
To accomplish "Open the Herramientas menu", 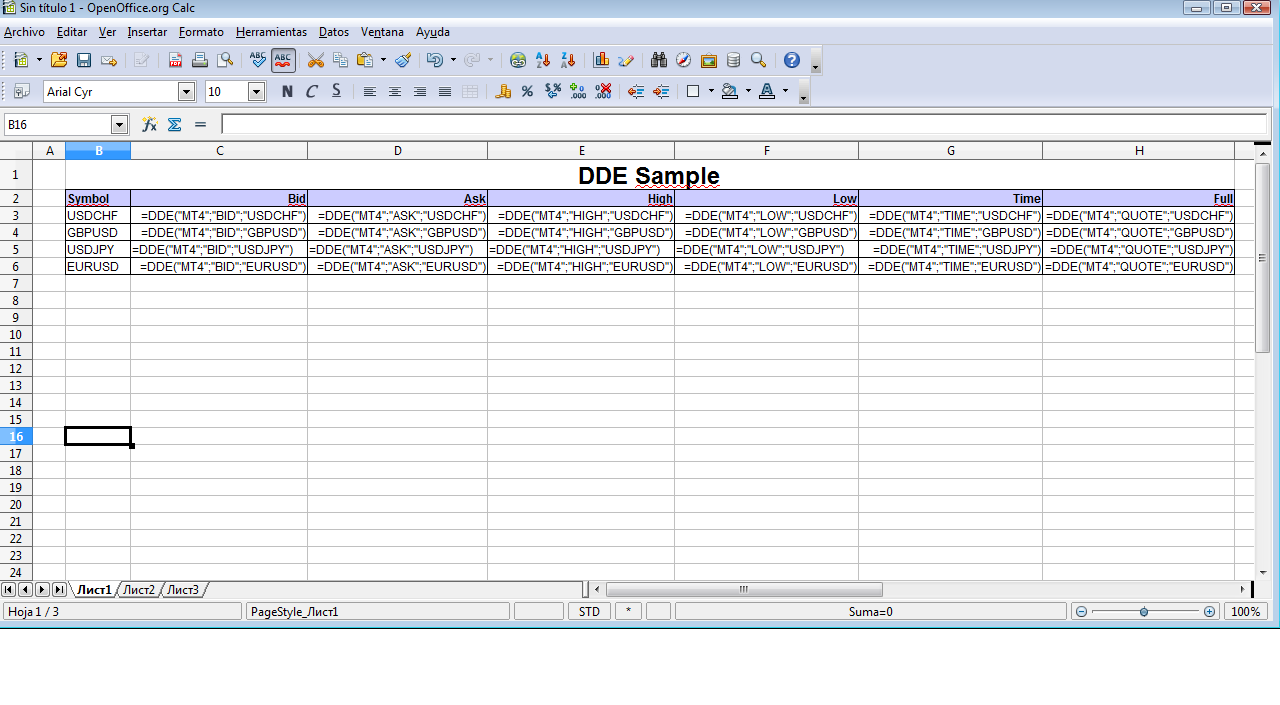I will click(x=271, y=32).
